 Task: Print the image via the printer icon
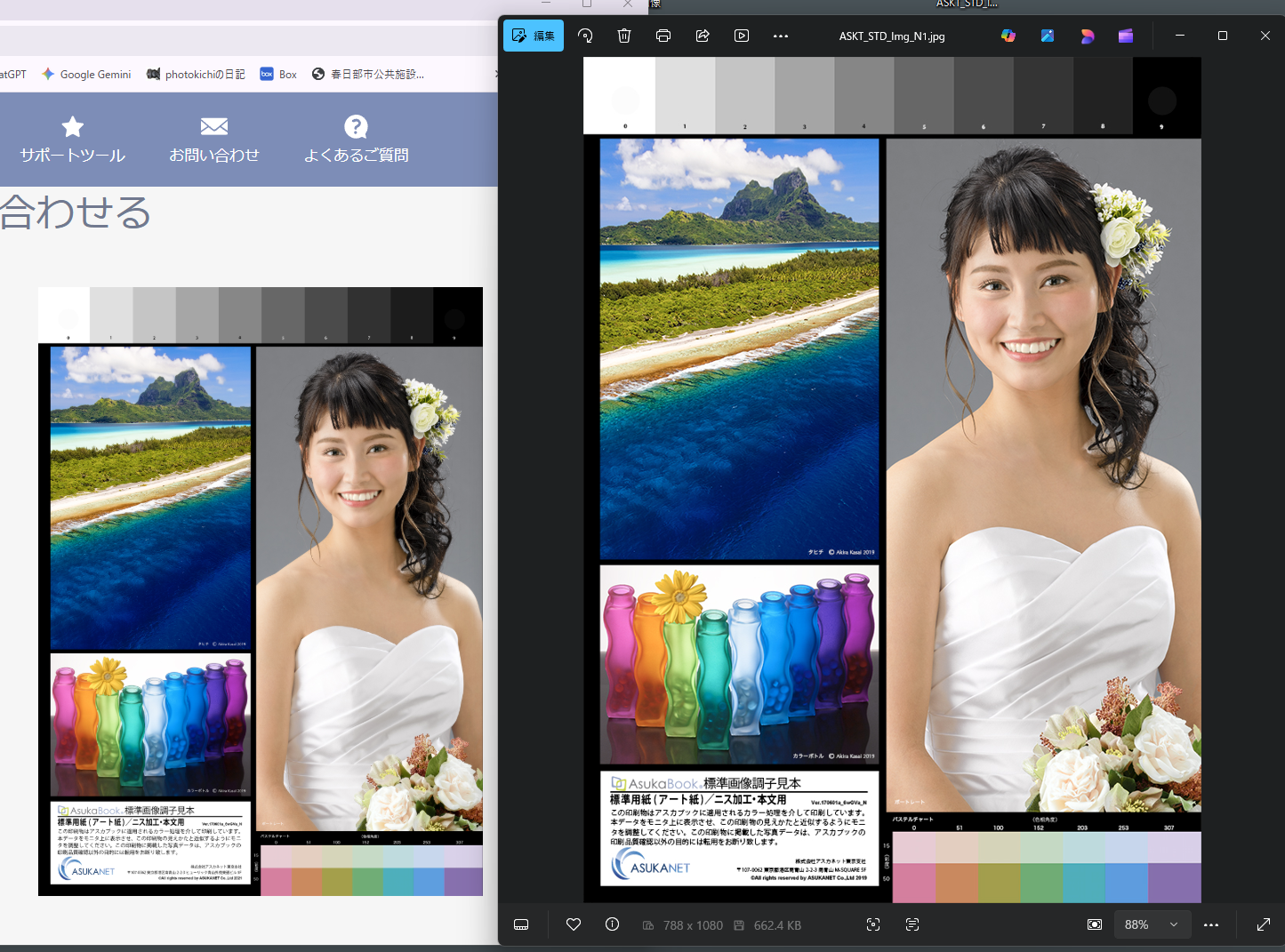663,36
